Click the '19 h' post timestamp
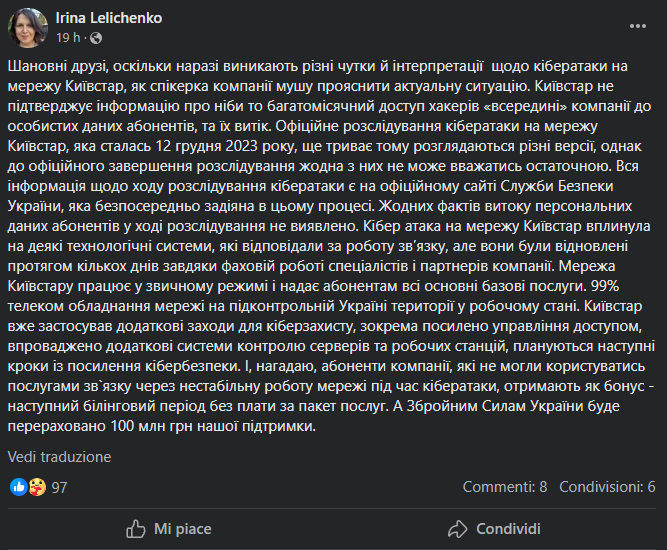667x550 pixels. pyautogui.click(x=68, y=38)
